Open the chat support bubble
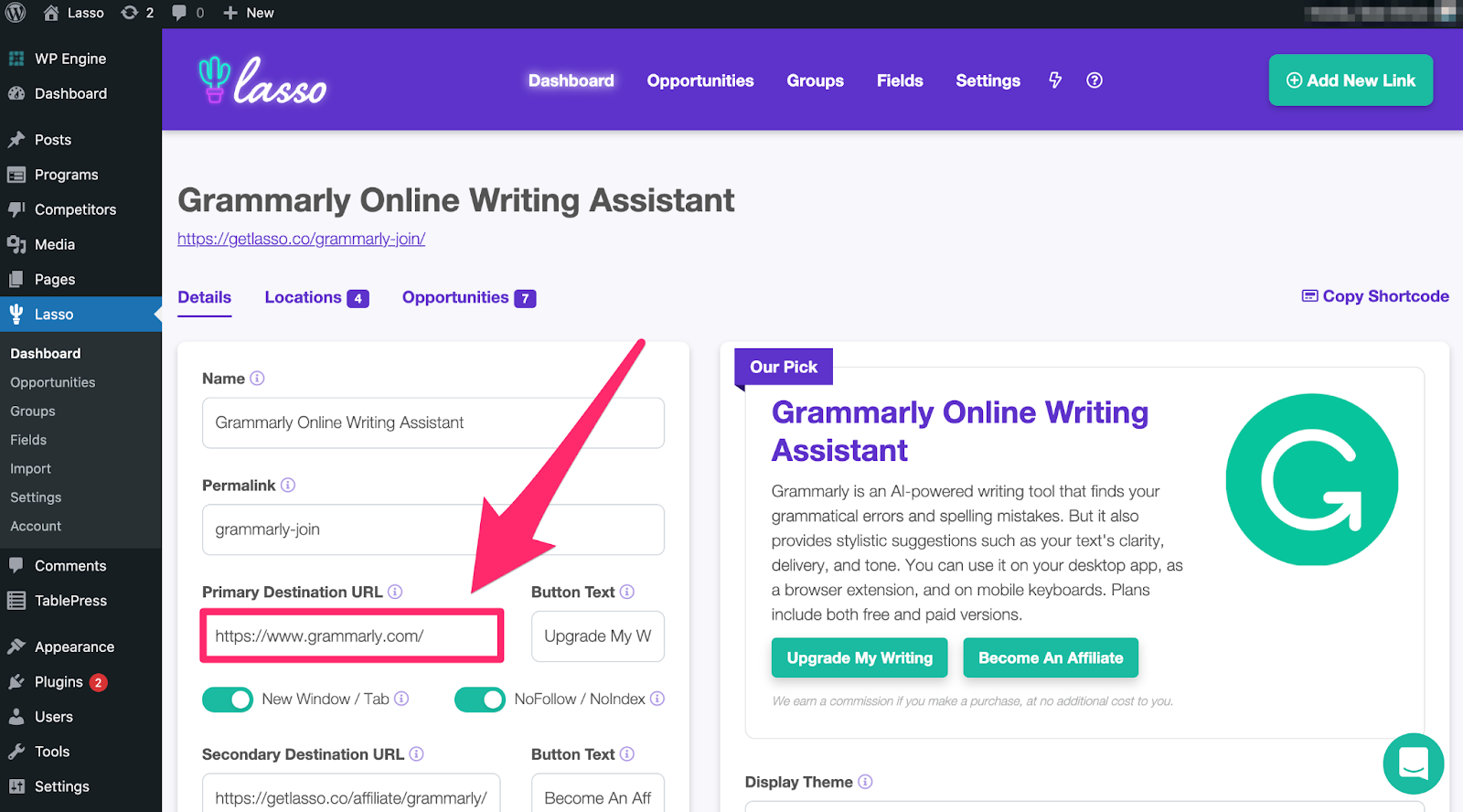 tap(1414, 764)
